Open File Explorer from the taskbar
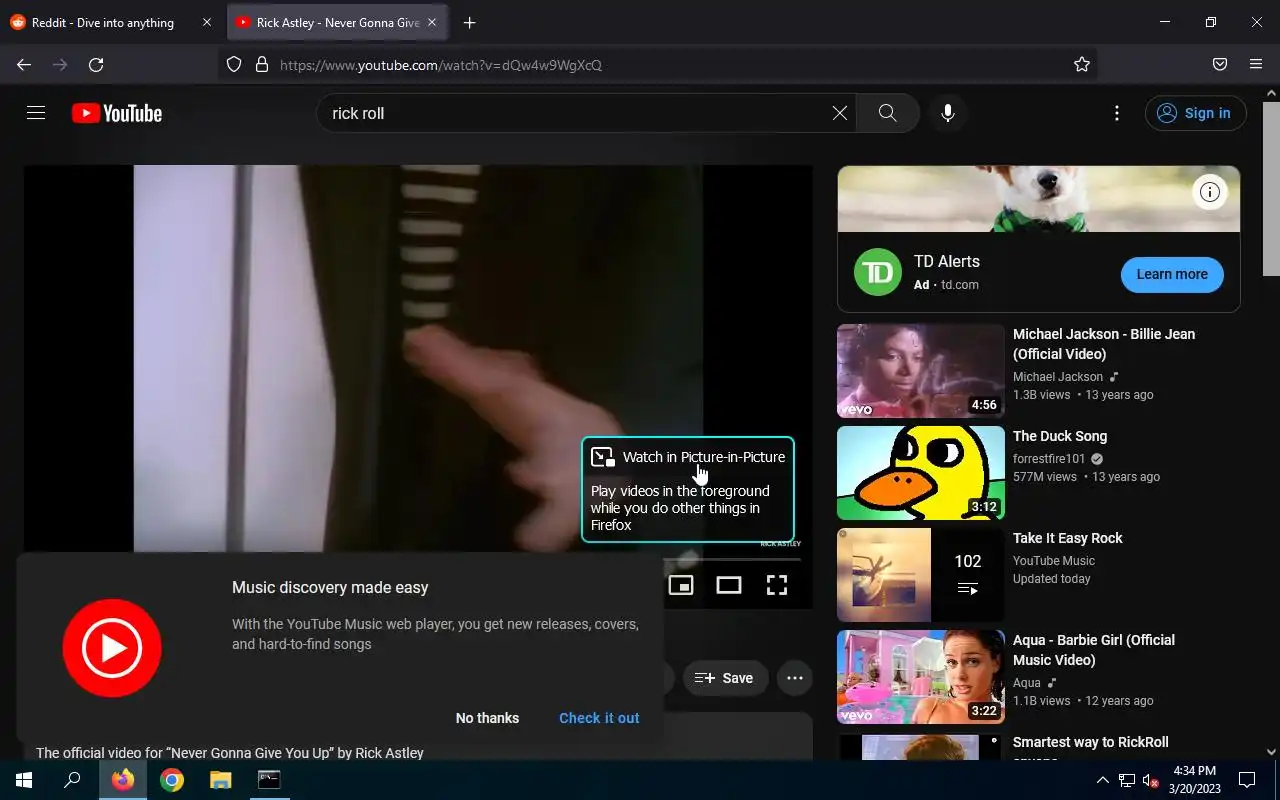The image size is (1280, 800). tap(220, 780)
